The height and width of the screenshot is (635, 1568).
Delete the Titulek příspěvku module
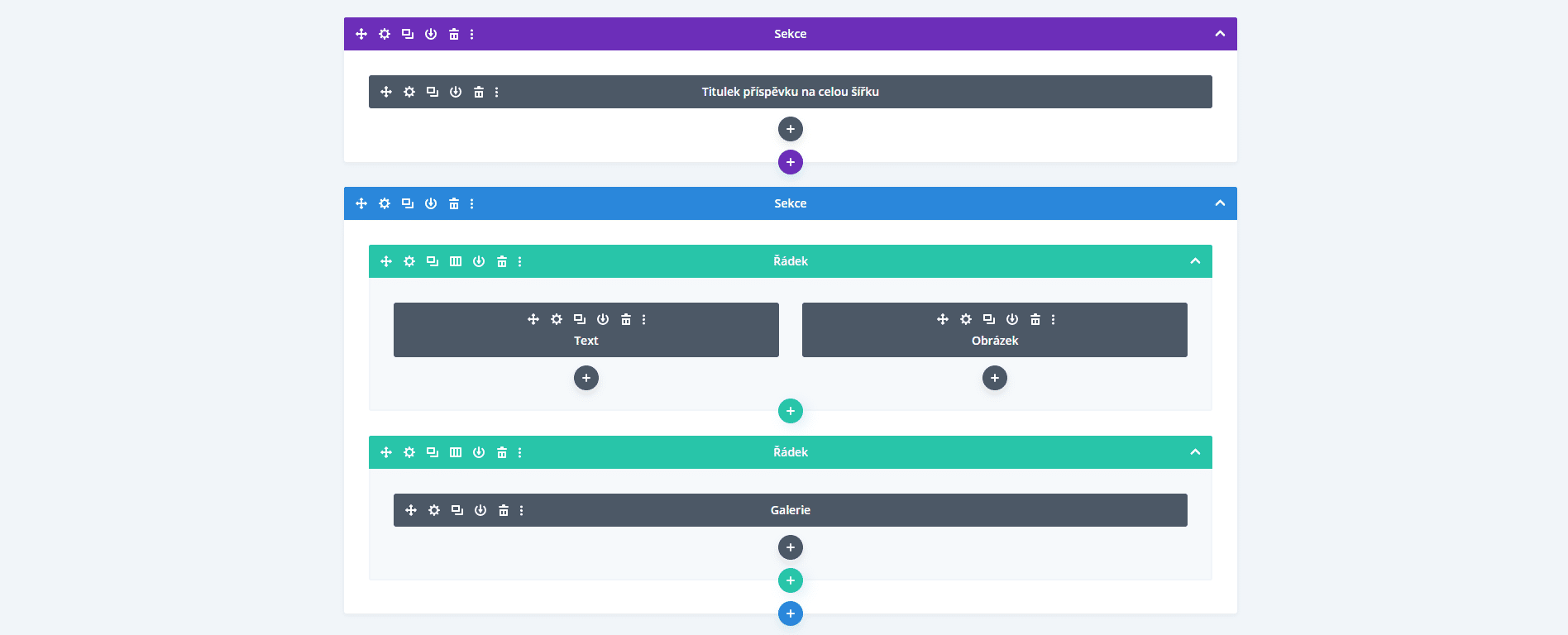[479, 92]
